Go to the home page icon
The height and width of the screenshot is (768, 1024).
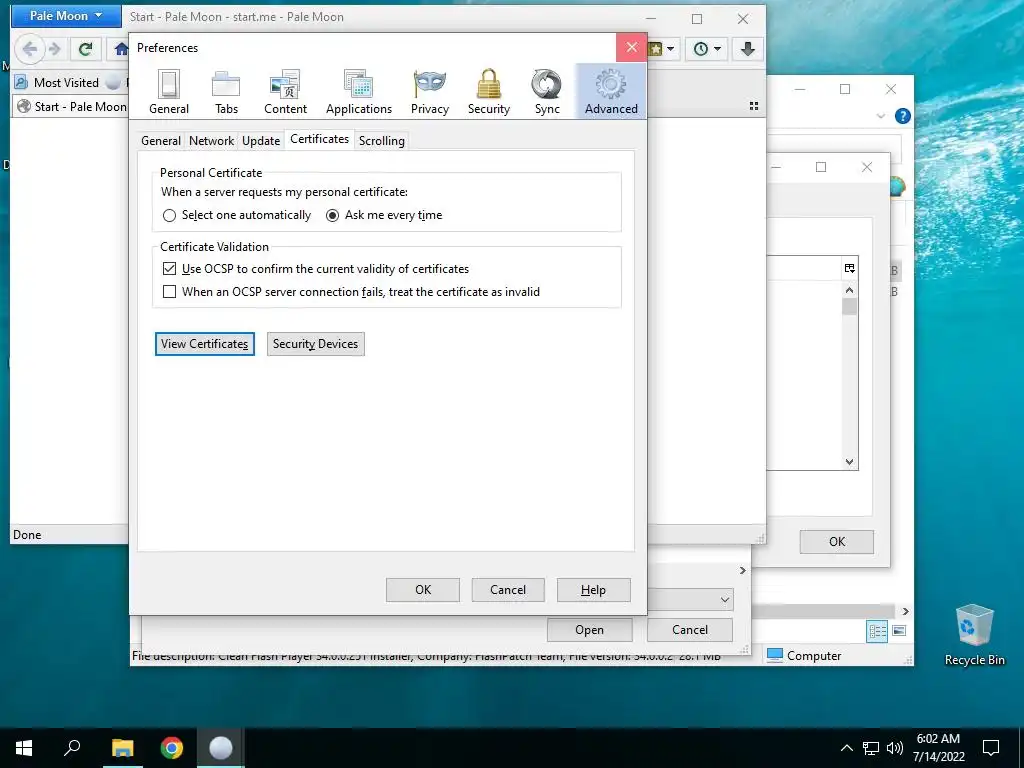coord(121,48)
